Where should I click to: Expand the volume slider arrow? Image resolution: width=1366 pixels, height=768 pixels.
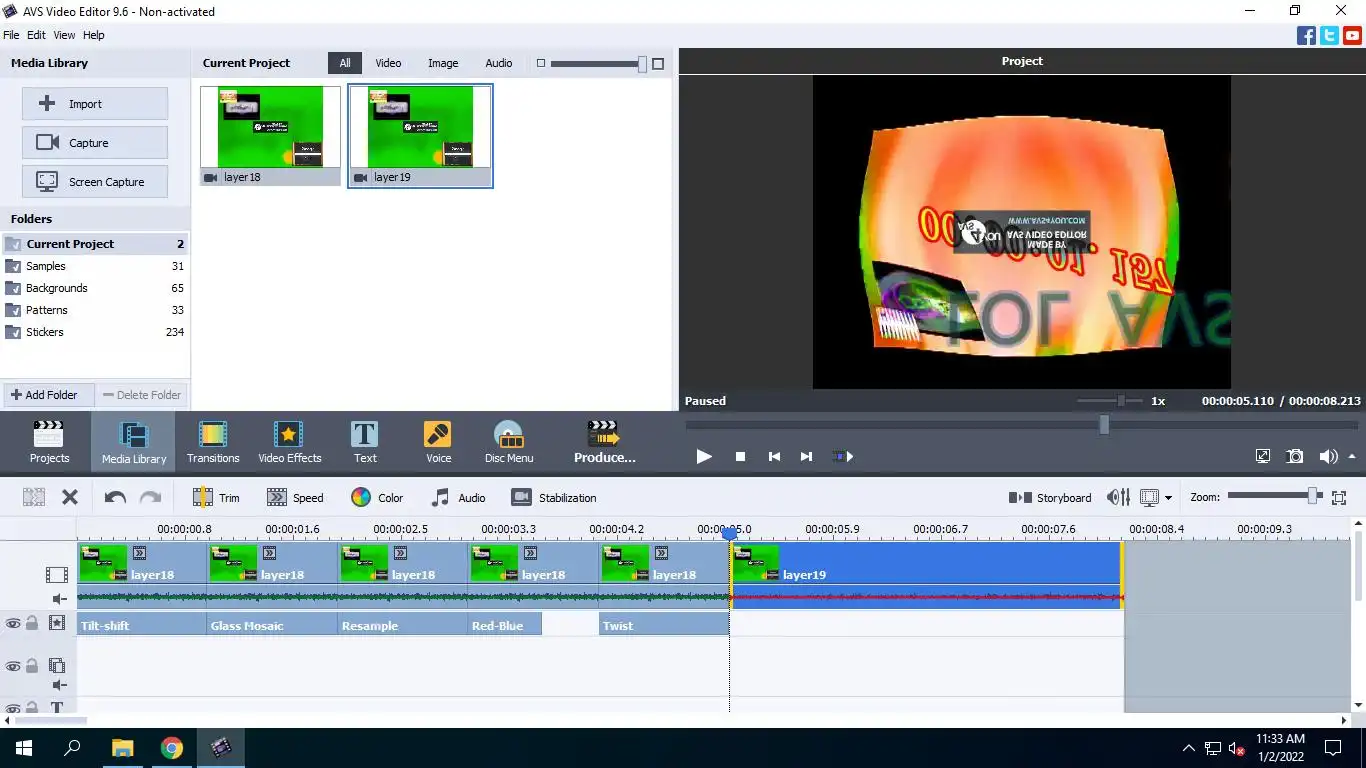(x=1352, y=456)
